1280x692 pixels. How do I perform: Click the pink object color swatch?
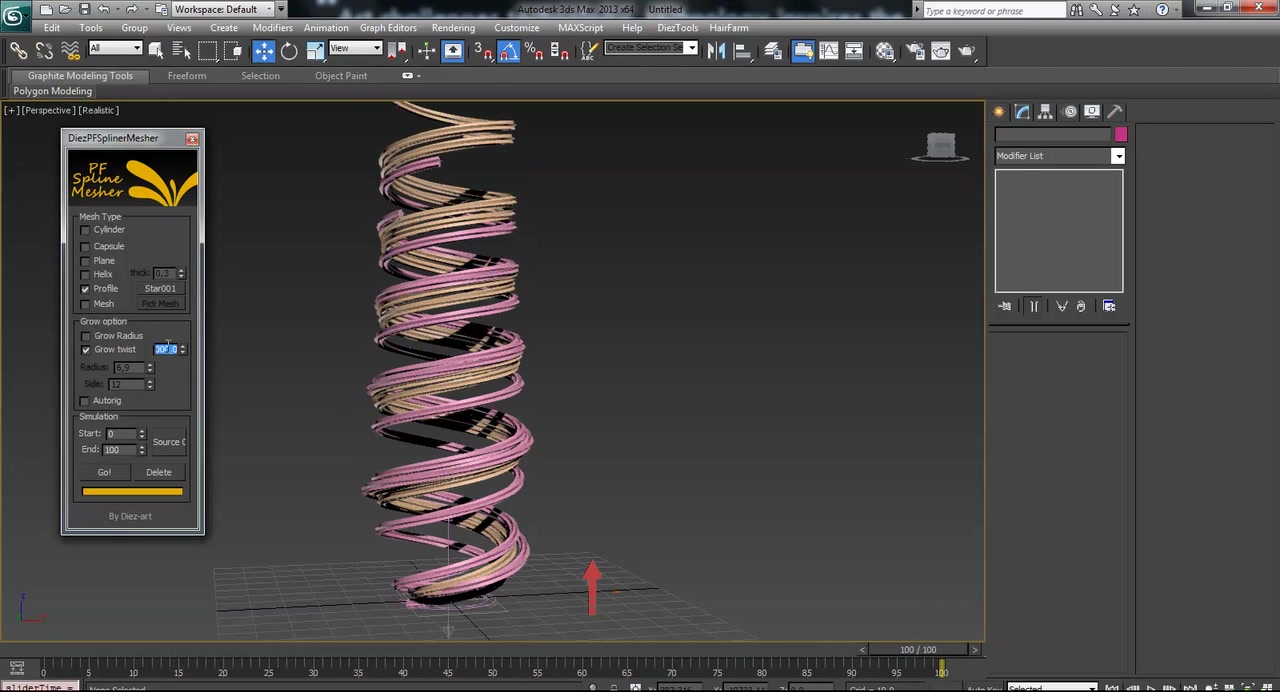[x=1121, y=134]
